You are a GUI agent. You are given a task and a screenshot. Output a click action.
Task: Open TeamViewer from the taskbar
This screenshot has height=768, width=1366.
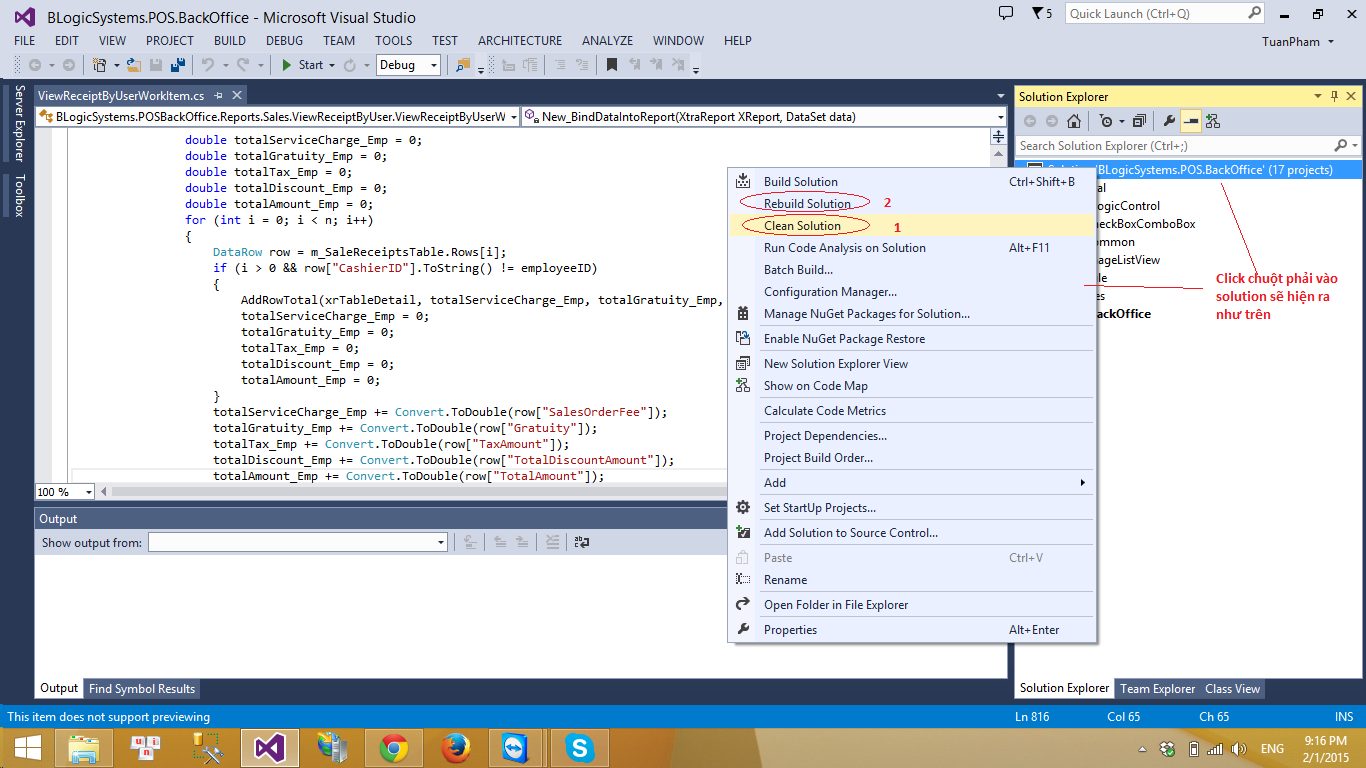[517, 747]
